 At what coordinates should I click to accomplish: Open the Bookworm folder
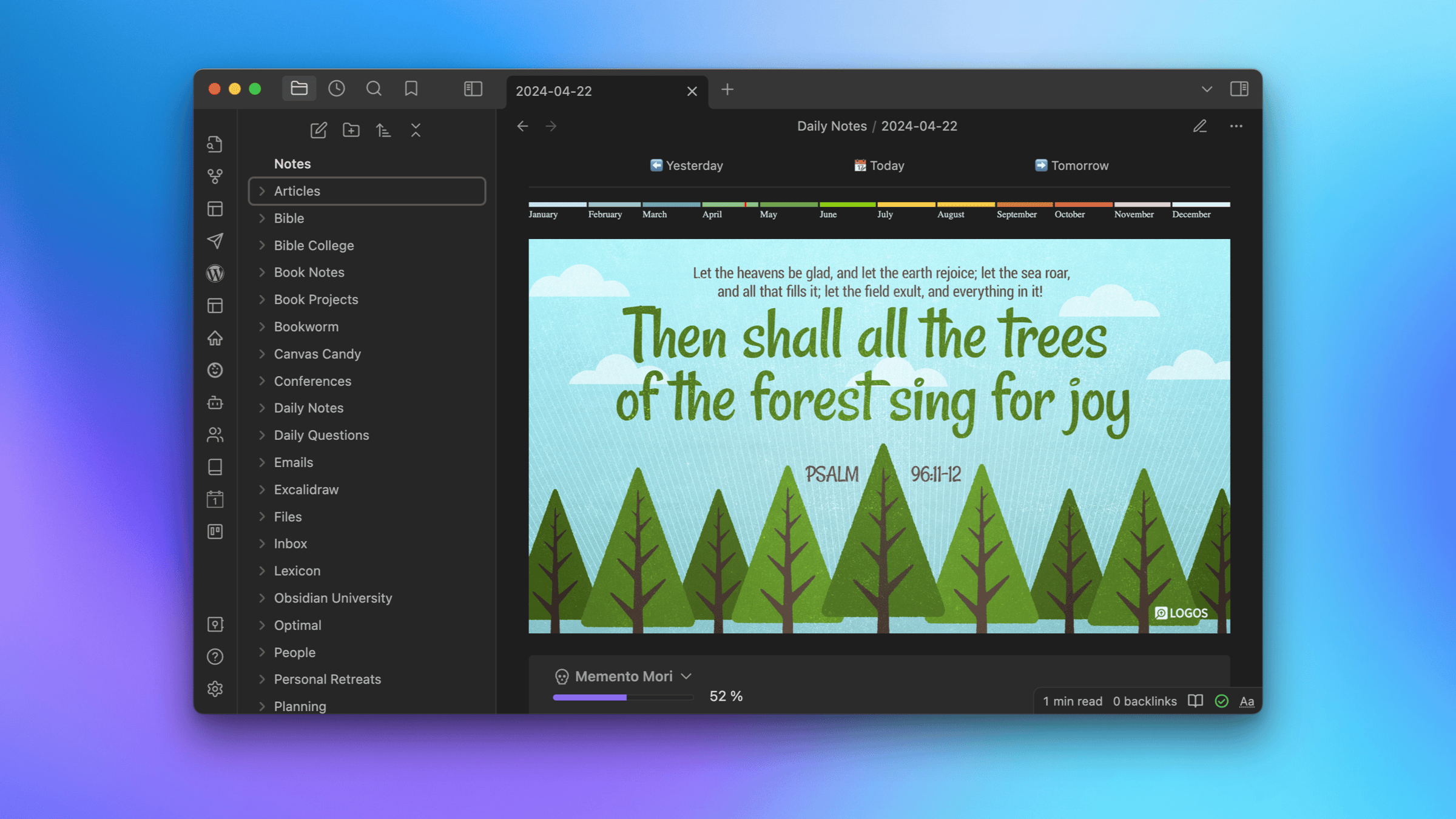367,327
